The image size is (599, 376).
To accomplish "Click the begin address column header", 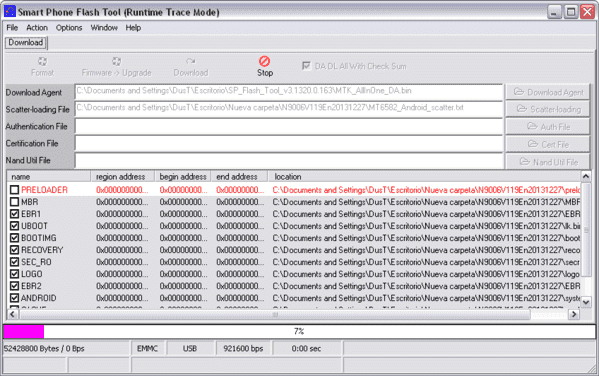I will click(183, 177).
